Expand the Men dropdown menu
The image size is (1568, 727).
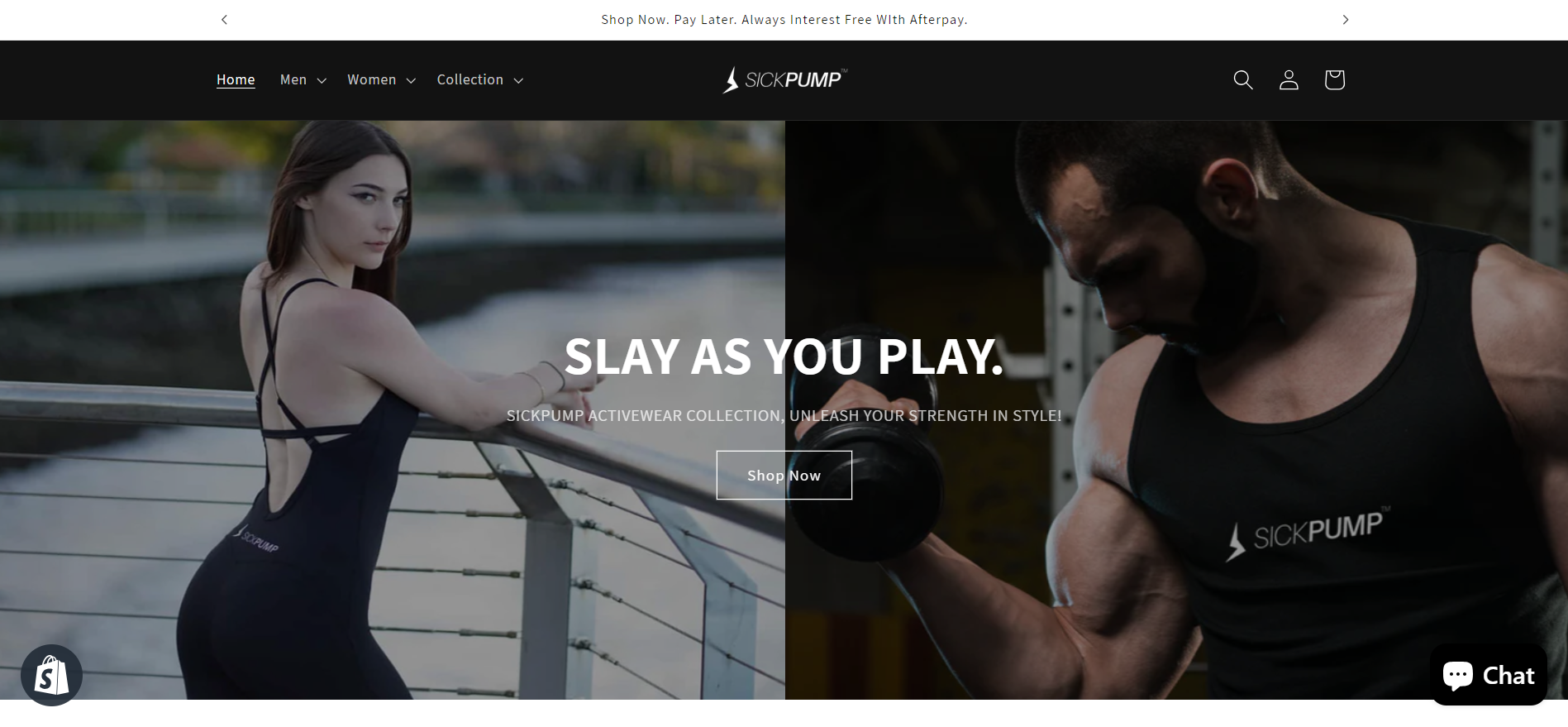303,79
